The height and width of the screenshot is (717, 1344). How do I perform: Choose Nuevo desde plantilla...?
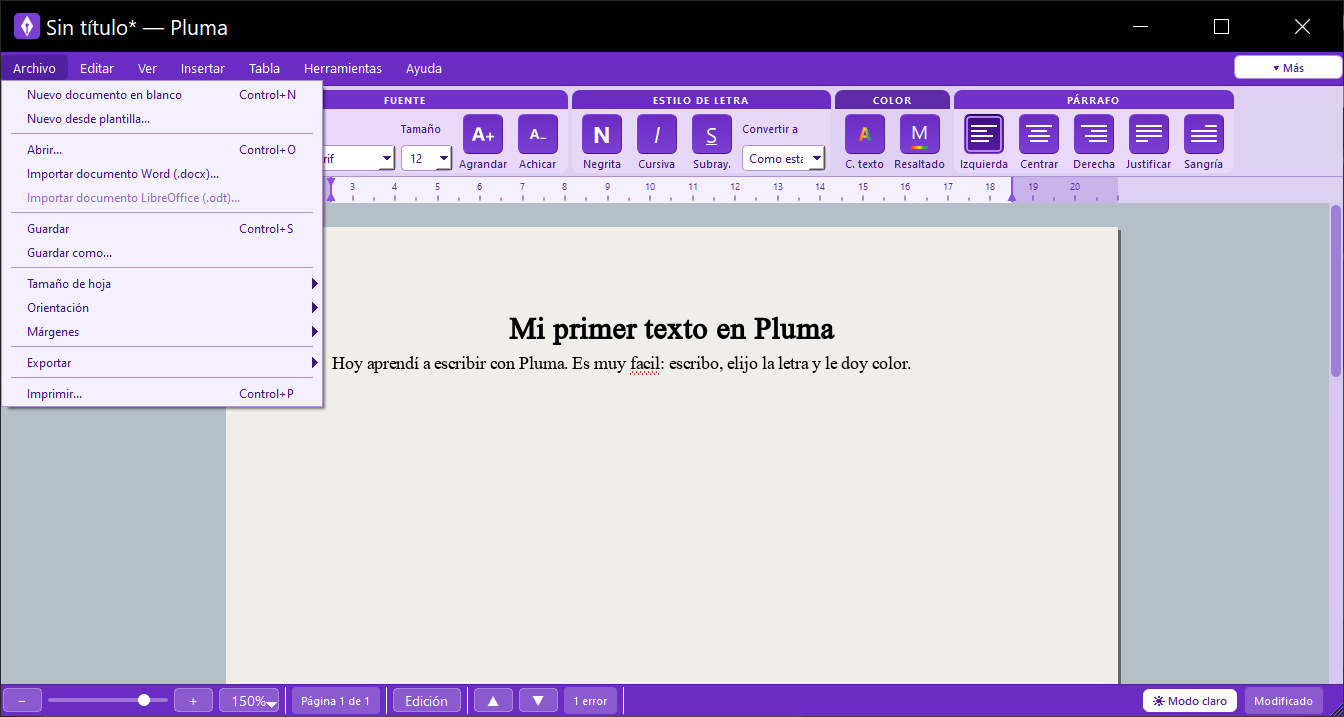(162, 119)
